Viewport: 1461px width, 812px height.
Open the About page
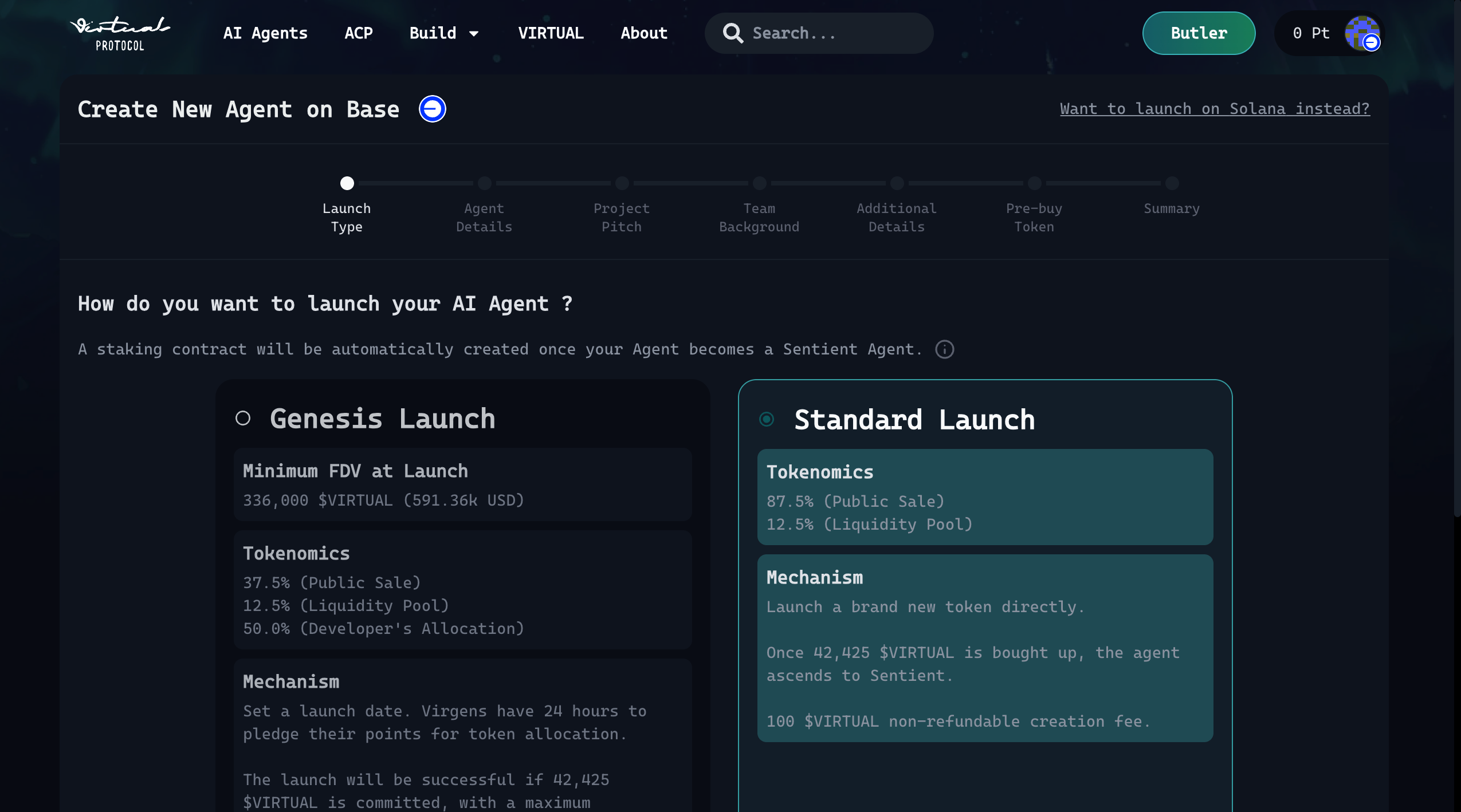pos(644,33)
